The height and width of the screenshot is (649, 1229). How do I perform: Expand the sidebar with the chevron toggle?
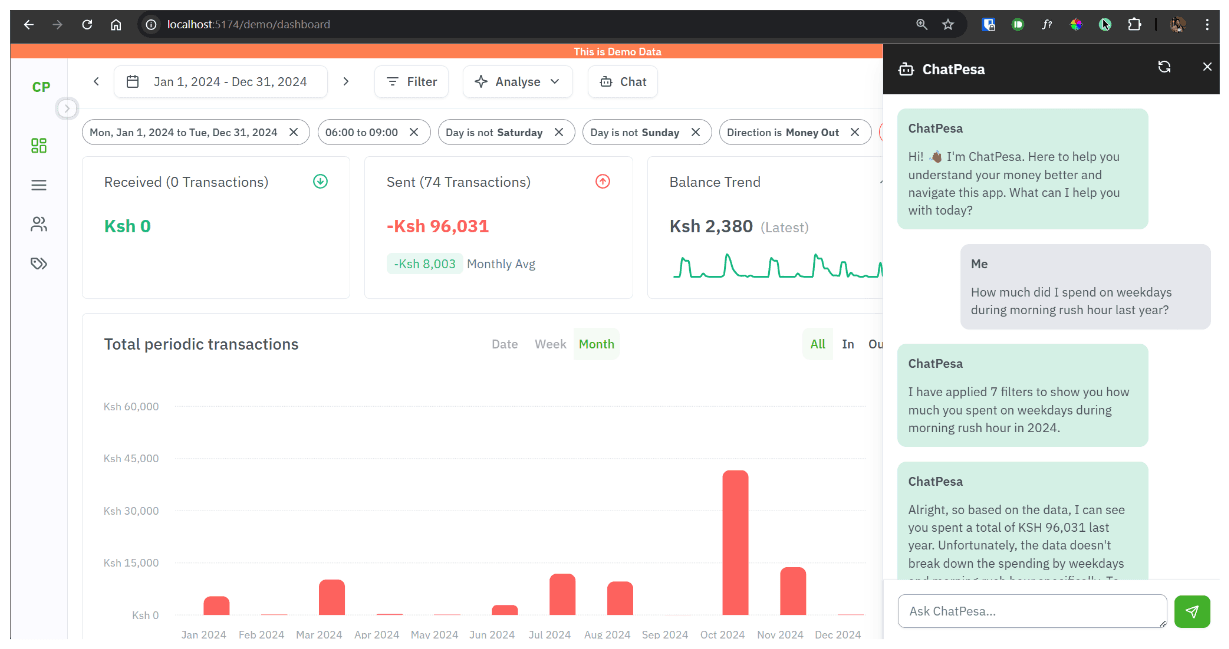[67, 108]
